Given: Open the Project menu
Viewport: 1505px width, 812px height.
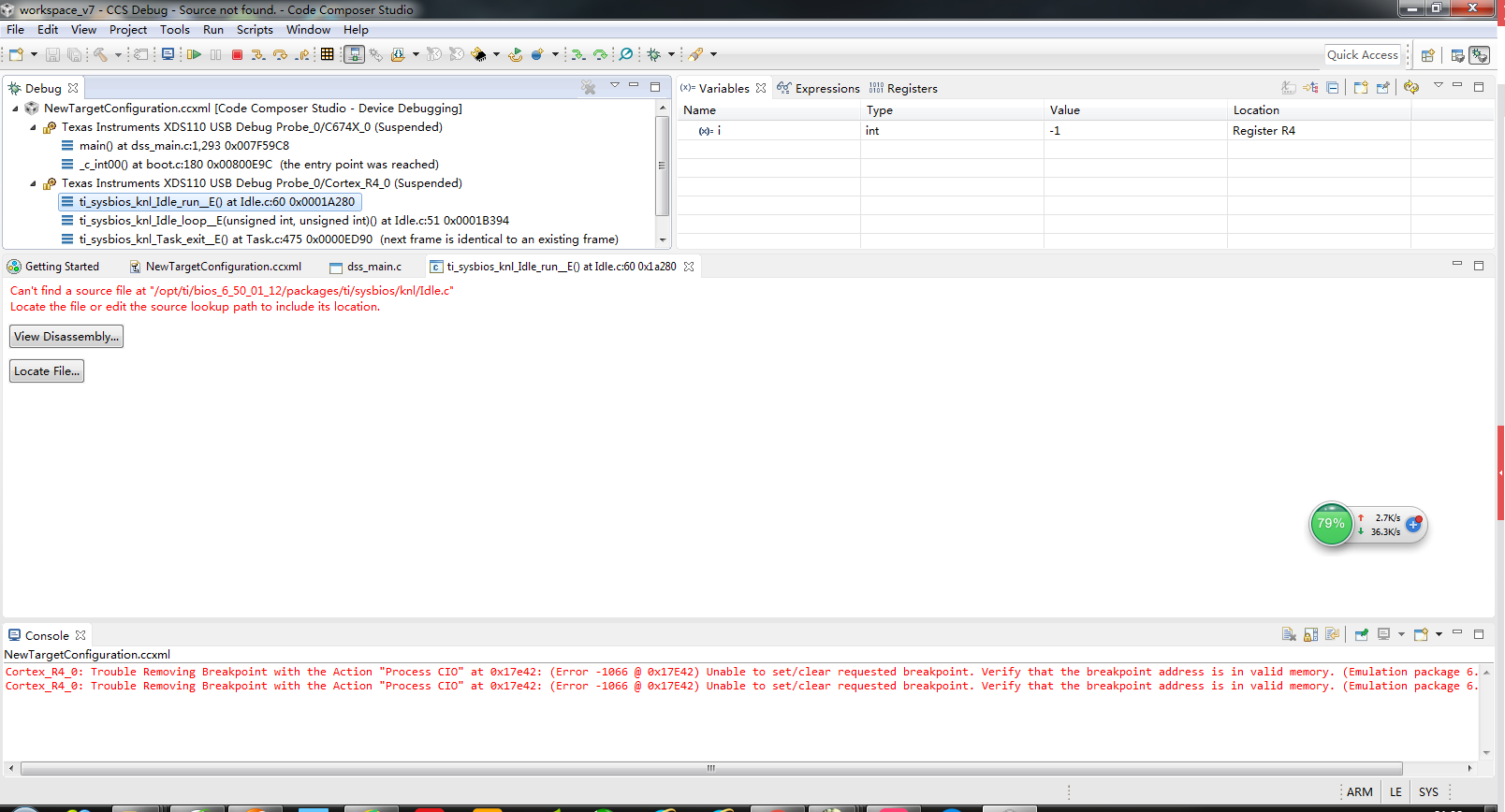Looking at the screenshot, I should [128, 30].
